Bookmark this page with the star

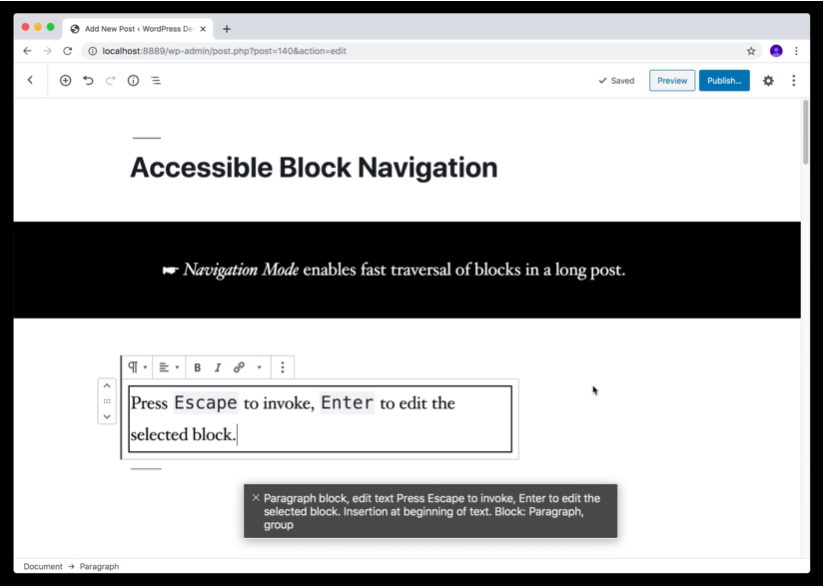tap(751, 51)
